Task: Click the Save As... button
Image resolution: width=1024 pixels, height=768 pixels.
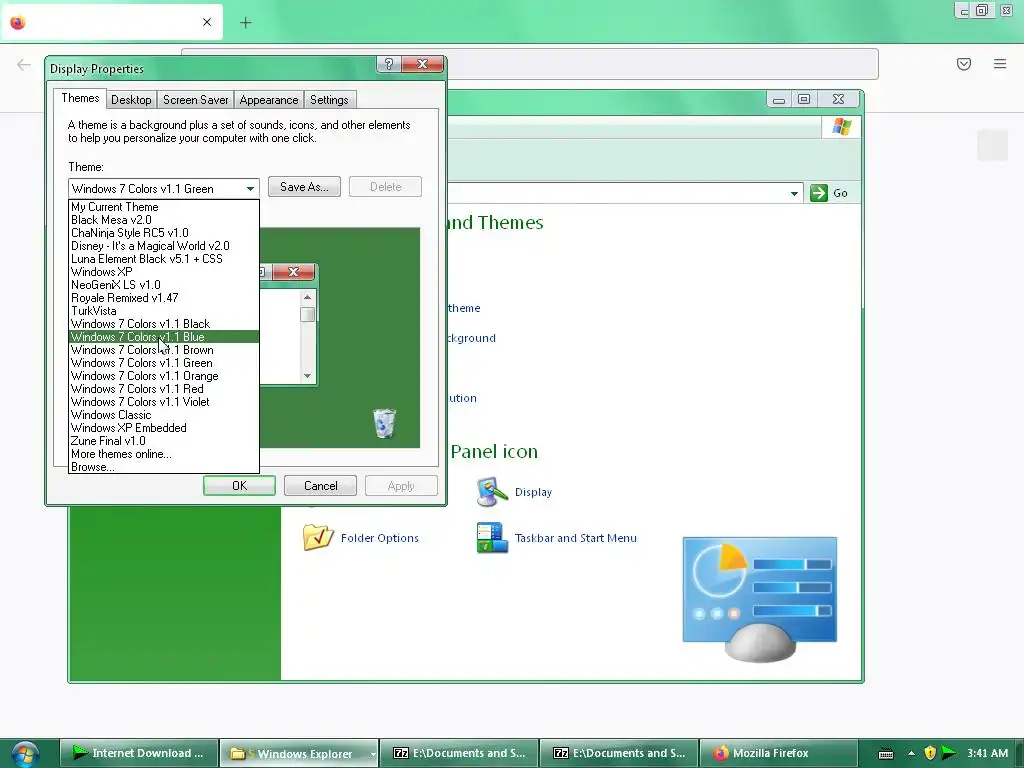Action: [x=304, y=187]
